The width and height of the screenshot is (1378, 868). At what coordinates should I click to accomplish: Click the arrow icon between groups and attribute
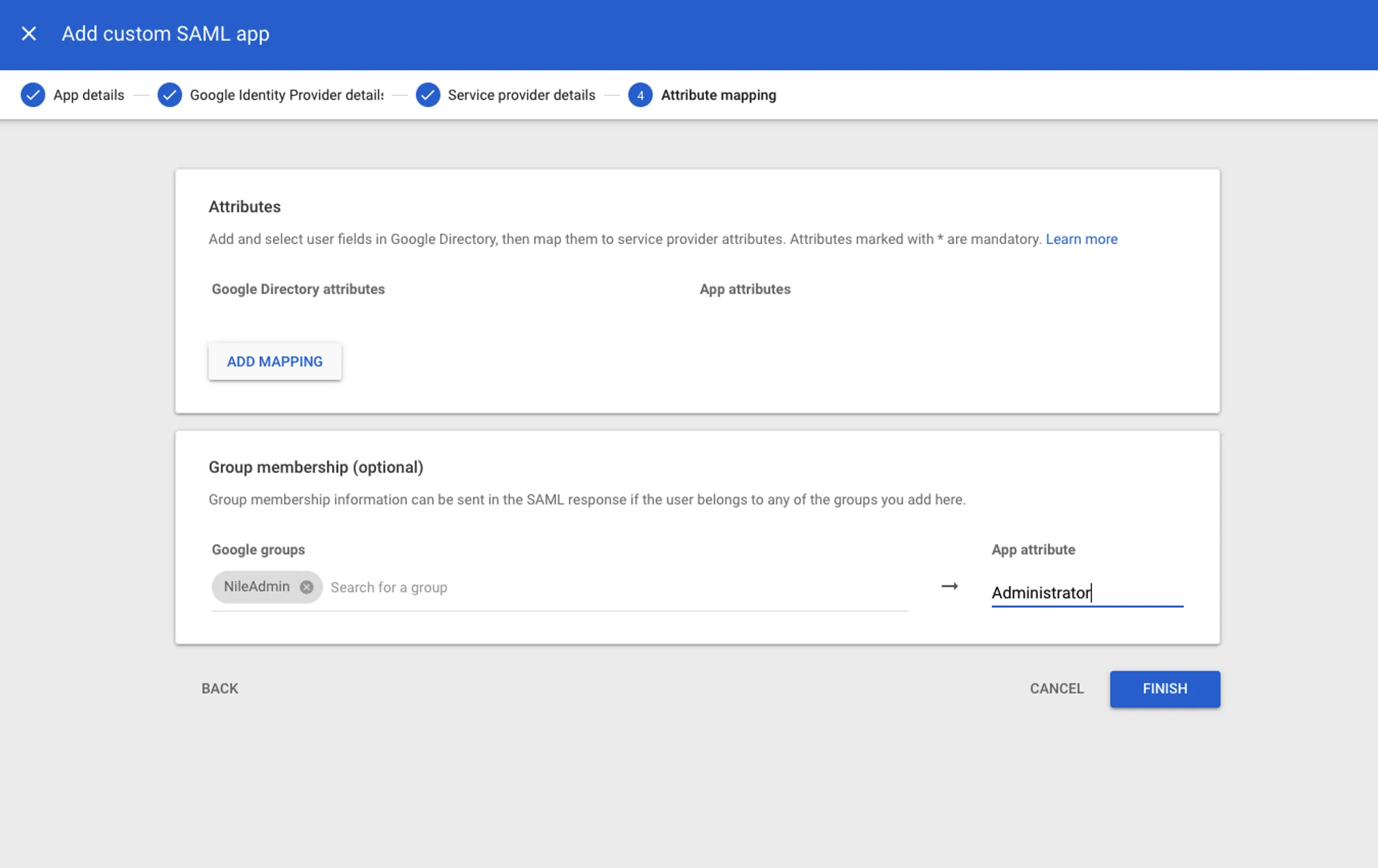tap(949, 587)
